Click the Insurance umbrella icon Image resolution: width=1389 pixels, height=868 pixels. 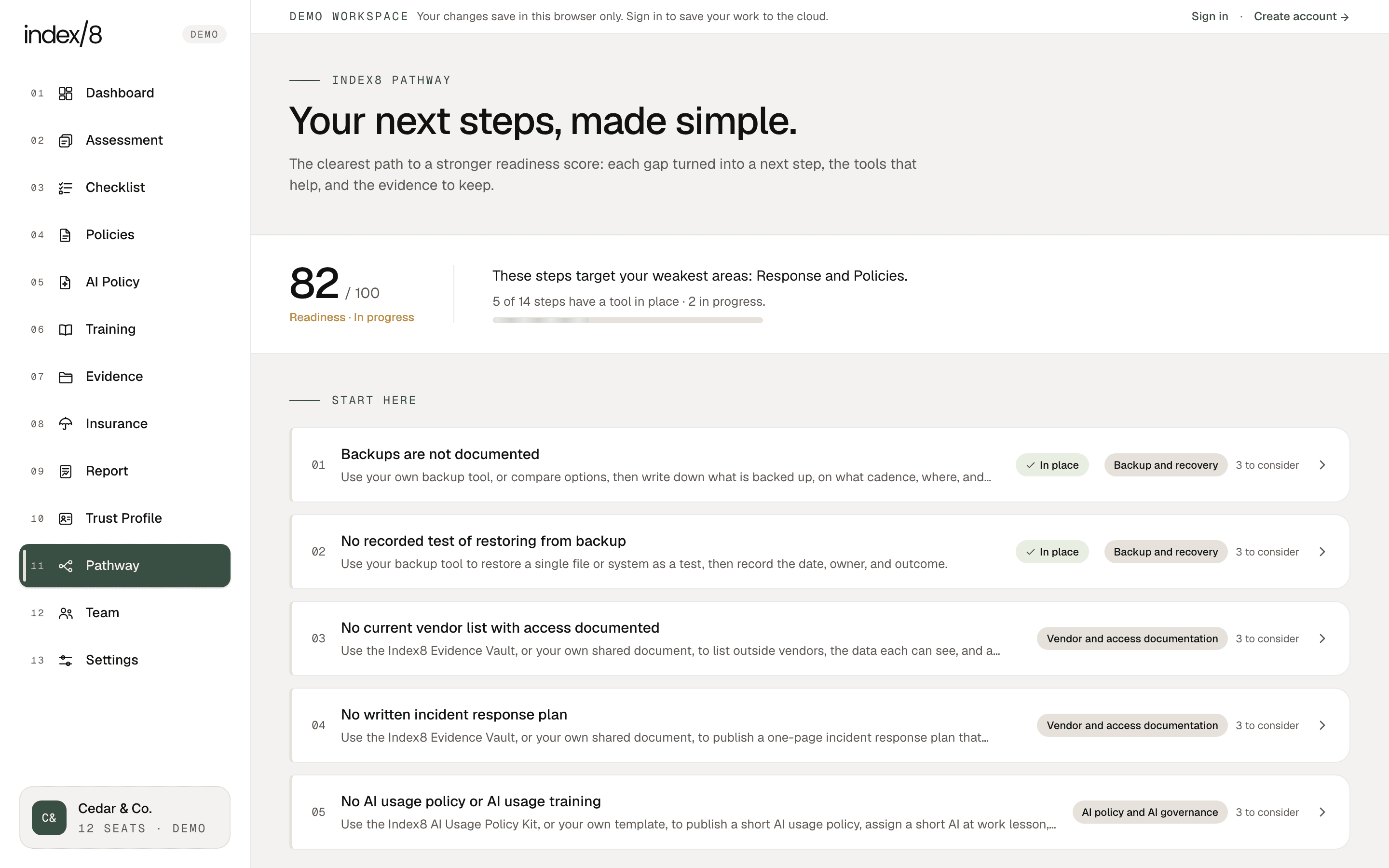point(66,424)
